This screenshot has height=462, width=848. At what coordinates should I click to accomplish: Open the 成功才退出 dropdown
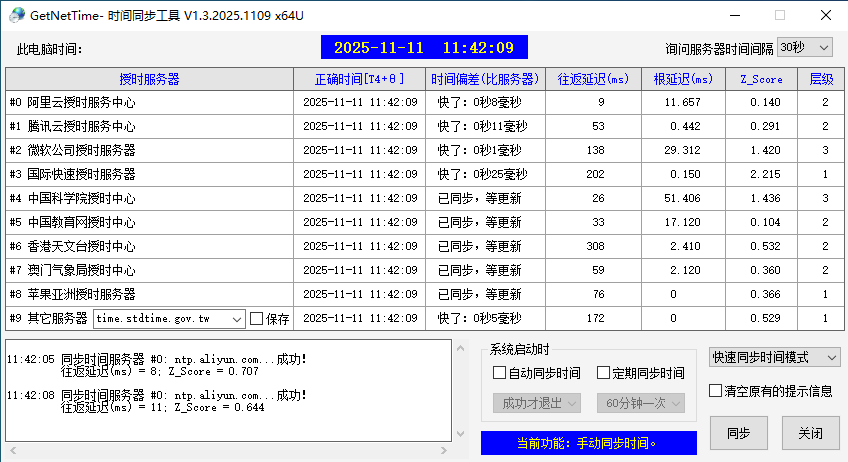coord(537,404)
